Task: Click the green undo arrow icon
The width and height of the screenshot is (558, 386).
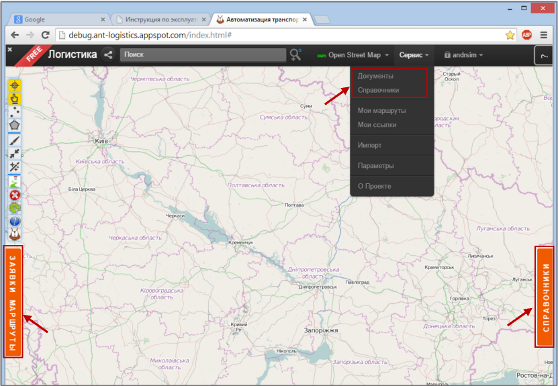Action: click(x=15, y=208)
